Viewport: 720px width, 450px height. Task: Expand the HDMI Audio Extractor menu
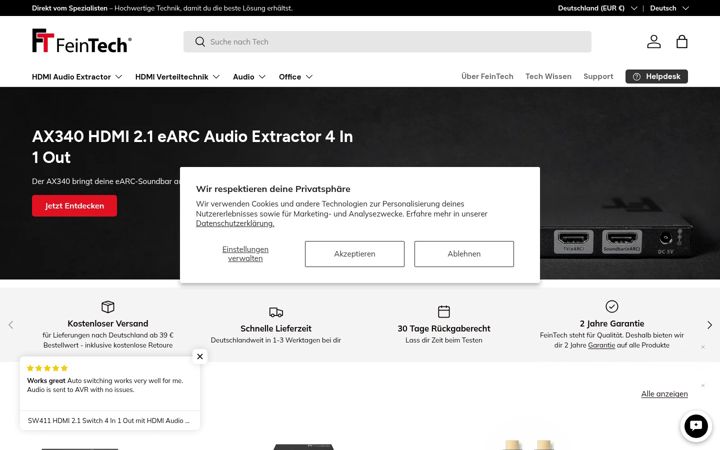tap(77, 77)
